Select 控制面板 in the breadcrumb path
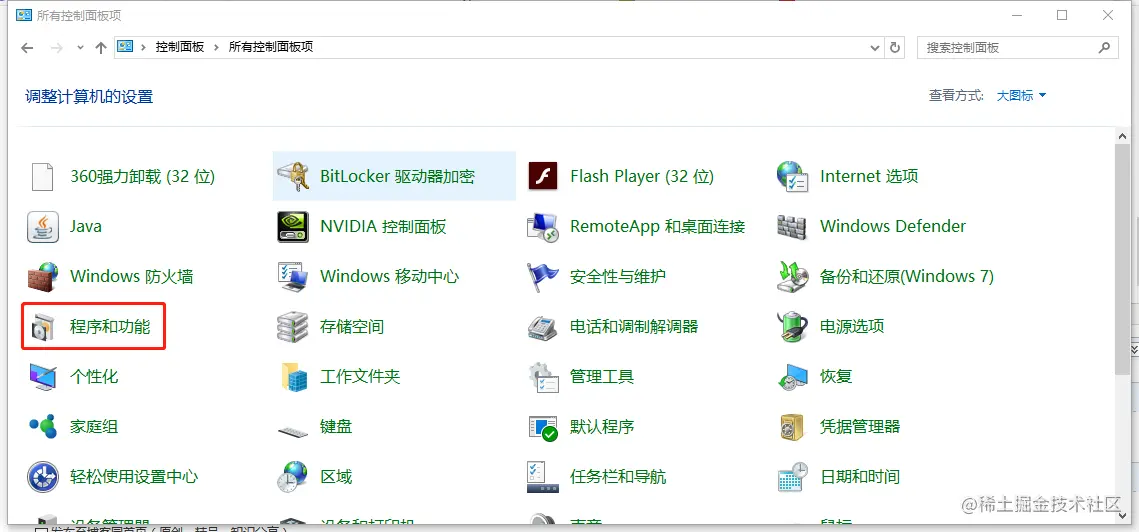Image resolution: width=1139 pixels, height=532 pixels. (180, 47)
